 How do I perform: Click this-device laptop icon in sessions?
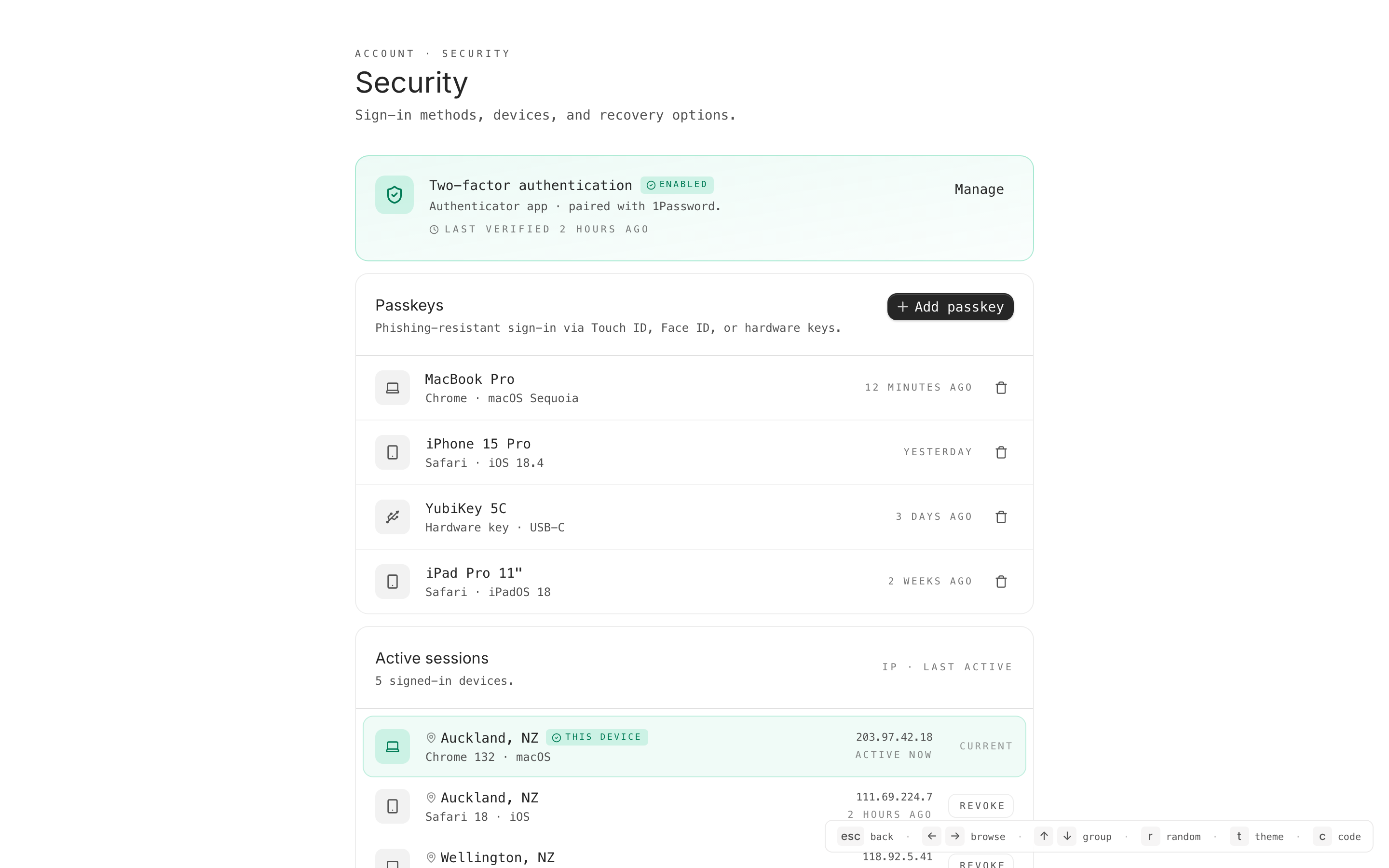393,746
